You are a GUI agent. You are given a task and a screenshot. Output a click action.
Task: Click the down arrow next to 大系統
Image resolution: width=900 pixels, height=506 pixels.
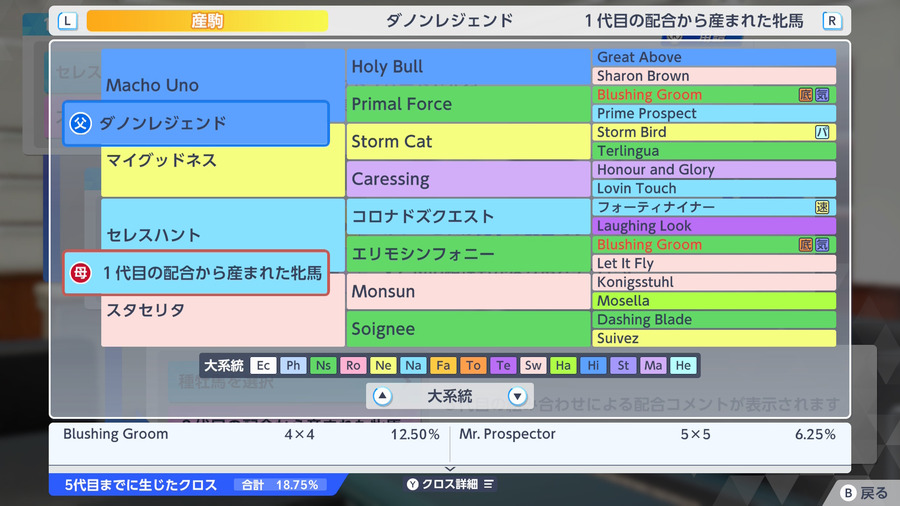click(x=517, y=396)
